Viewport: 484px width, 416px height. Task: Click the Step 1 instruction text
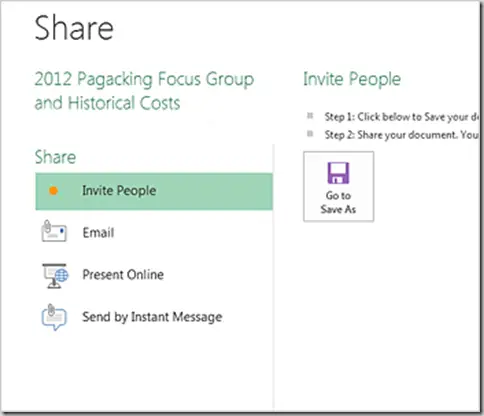click(x=402, y=117)
